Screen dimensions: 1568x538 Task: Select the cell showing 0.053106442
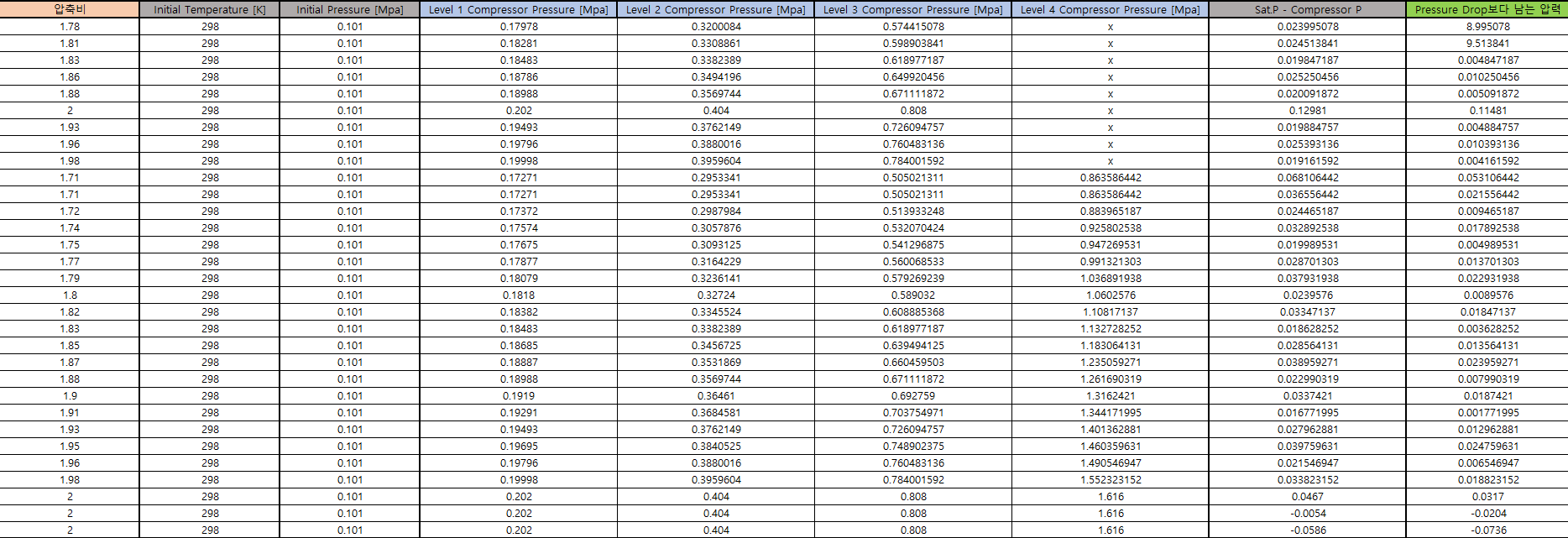coord(1488,177)
